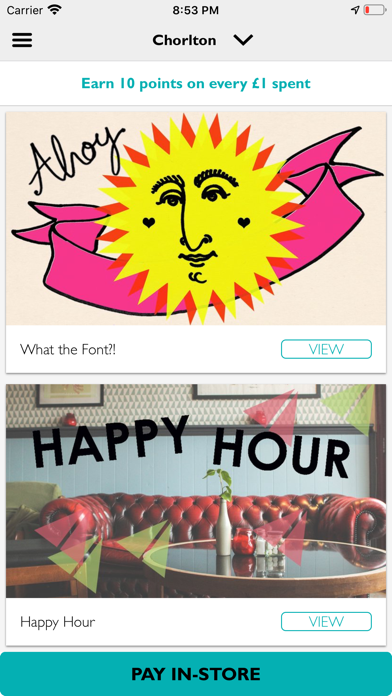392x696 pixels.
Task: Open the hamburger menu
Action: pos(22,40)
